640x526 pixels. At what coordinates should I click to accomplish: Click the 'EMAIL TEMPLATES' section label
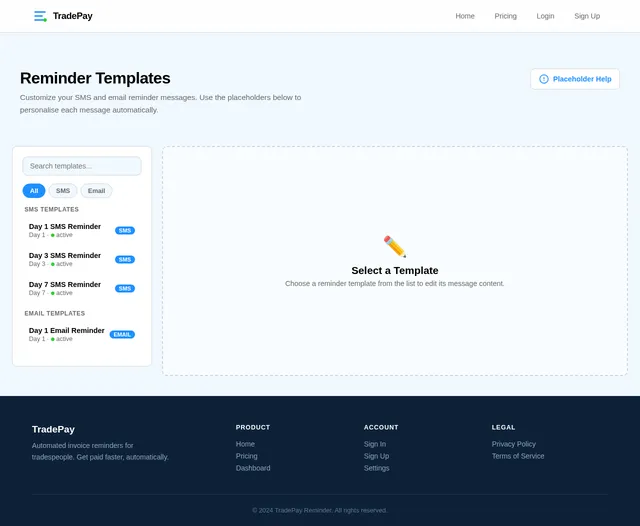55,313
